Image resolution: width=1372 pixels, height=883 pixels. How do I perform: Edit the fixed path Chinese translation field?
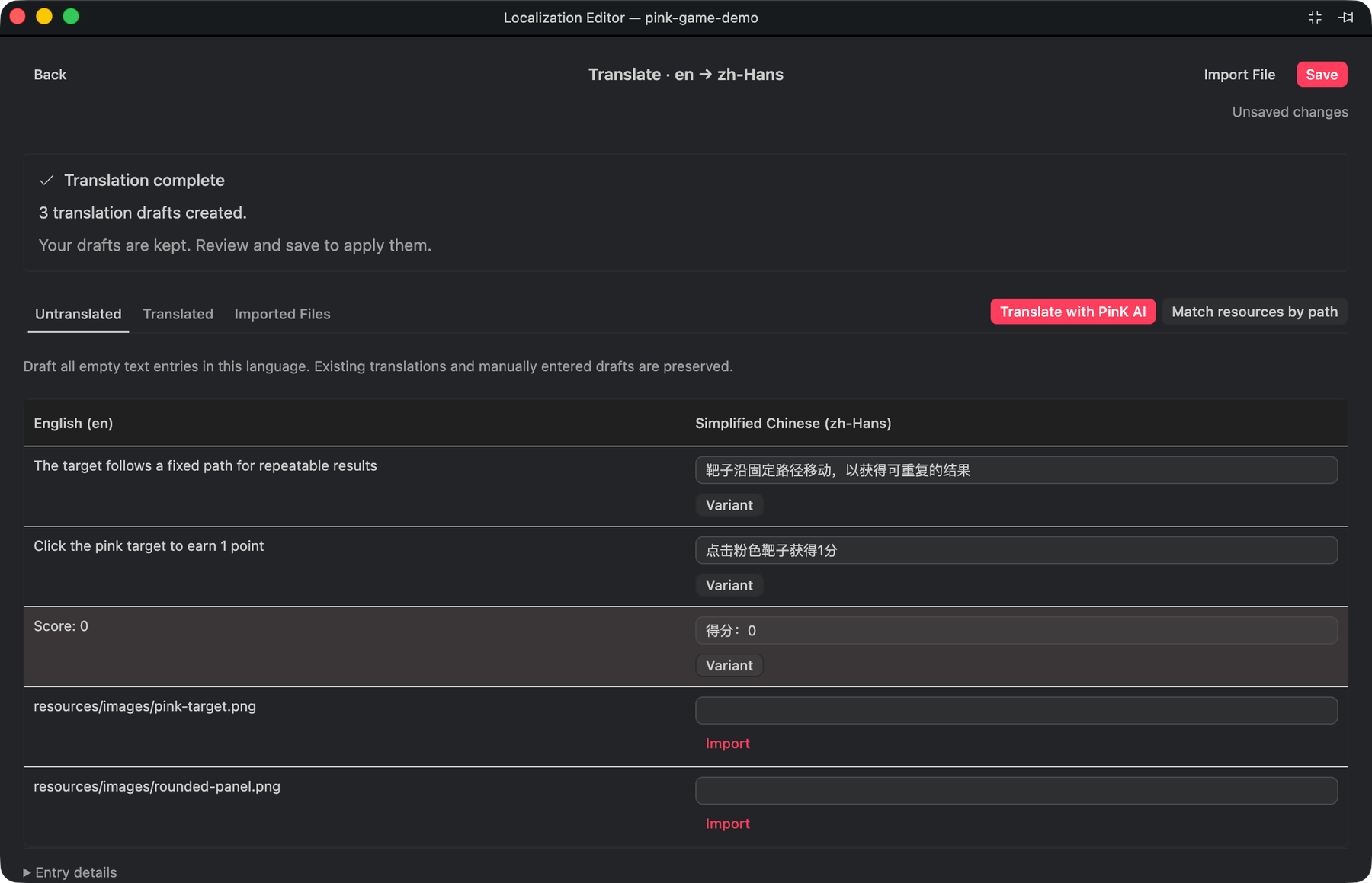[1016, 470]
